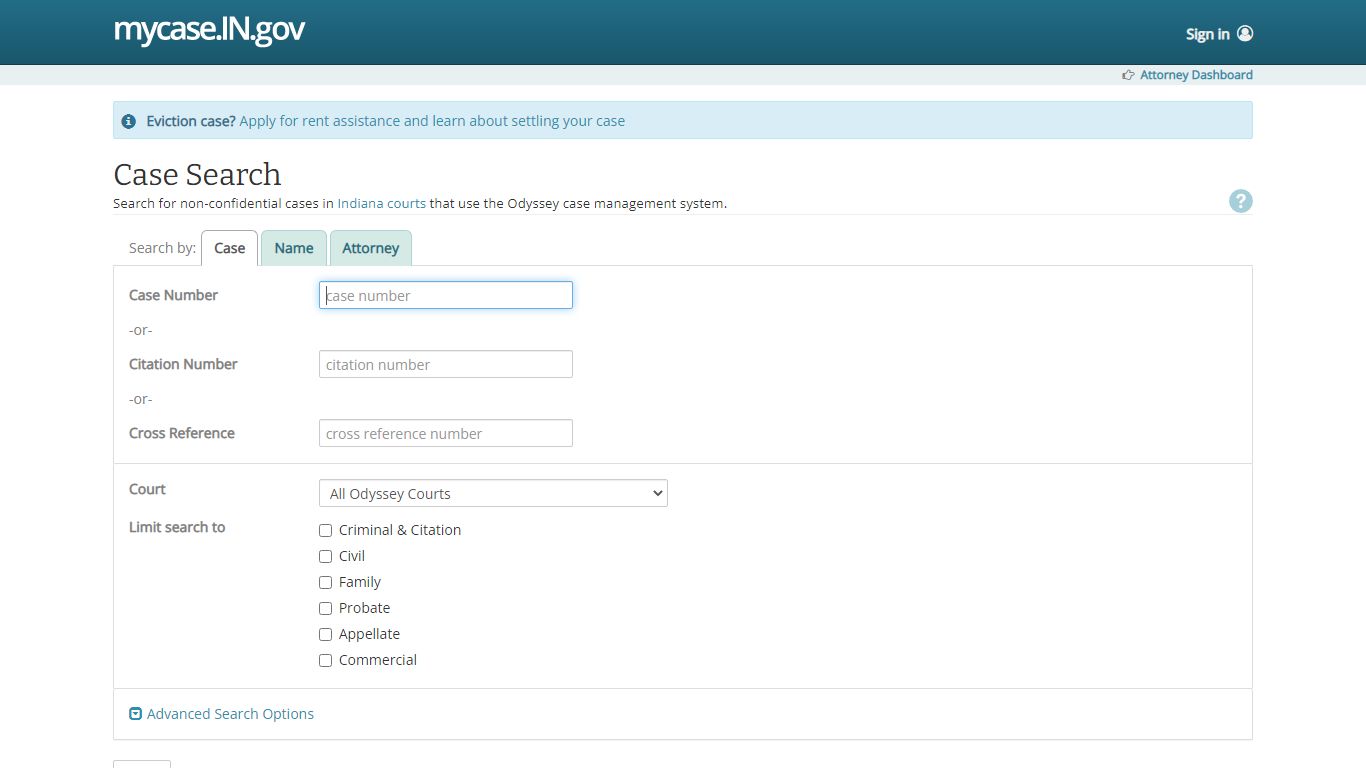Click the Attorney Dashboard pointing hand icon
The width and height of the screenshot is (1366, 768).
(1128, 75)
